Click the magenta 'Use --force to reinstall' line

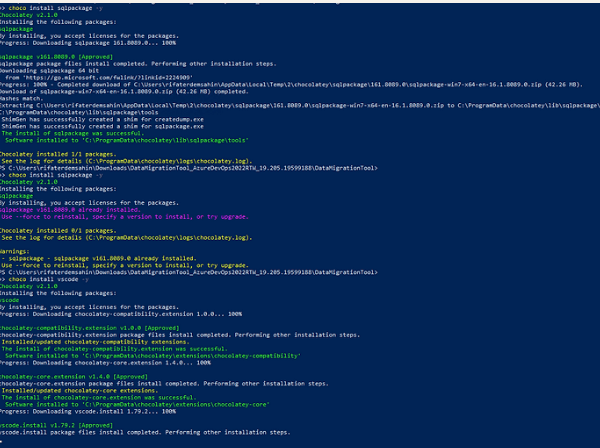point(125,217)
